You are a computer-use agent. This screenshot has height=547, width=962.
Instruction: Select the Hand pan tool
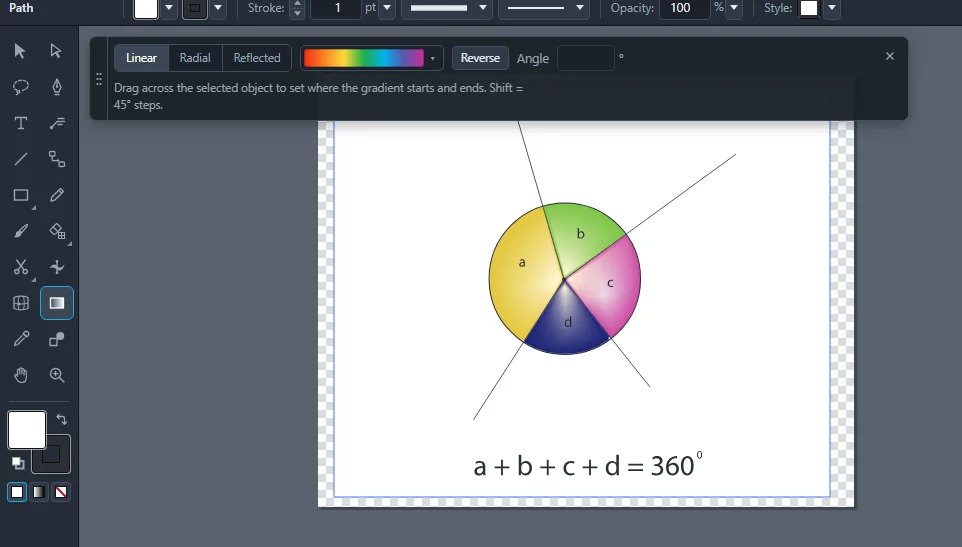(21, 375)
